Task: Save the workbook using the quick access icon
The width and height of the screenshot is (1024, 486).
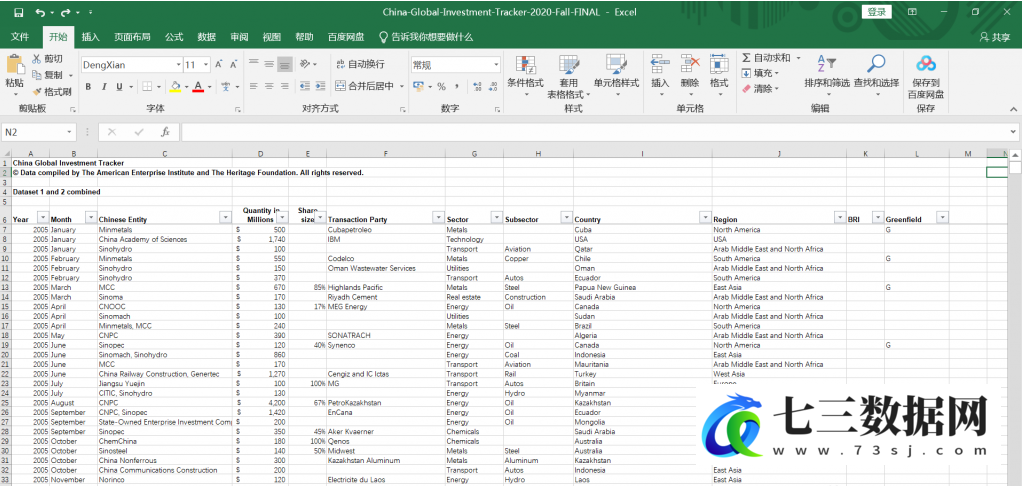Action: [18, 12]
